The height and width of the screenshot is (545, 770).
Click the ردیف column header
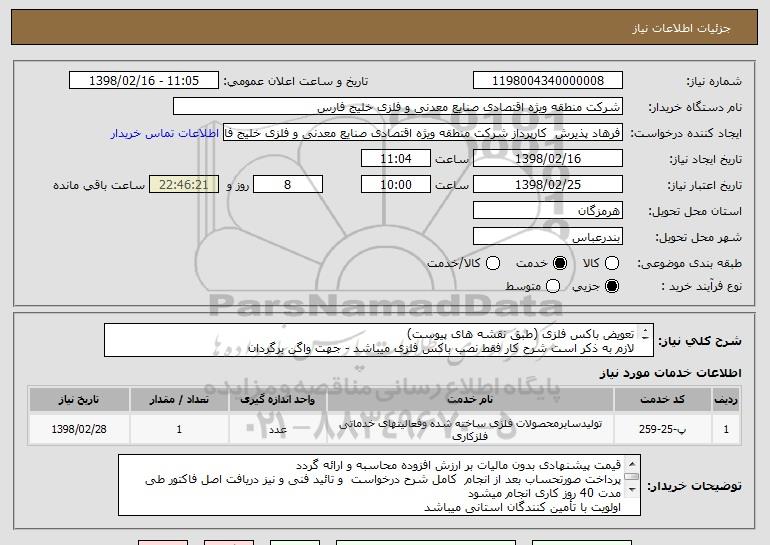coord(726,400)
